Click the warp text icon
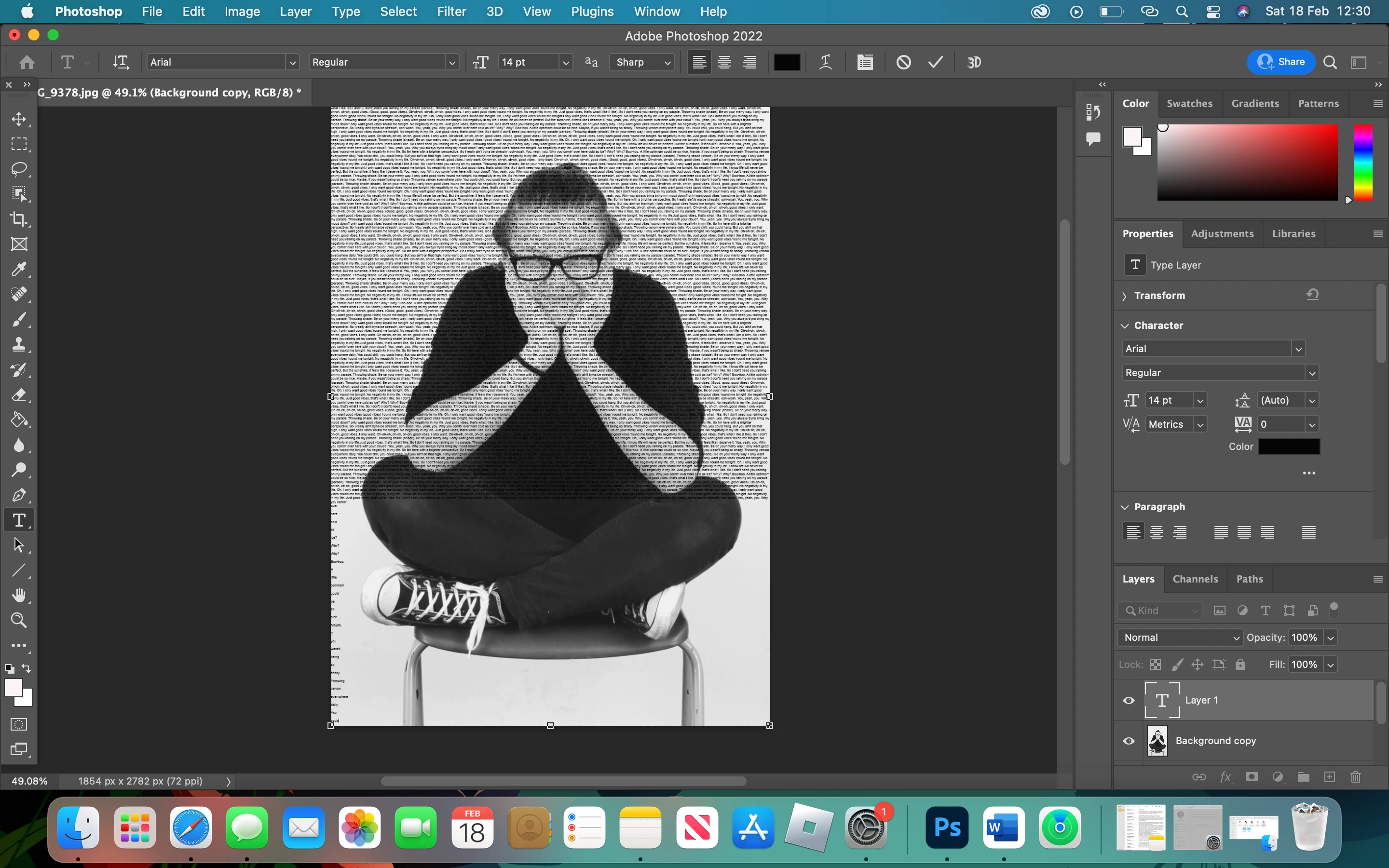 [x=825, y=62]
